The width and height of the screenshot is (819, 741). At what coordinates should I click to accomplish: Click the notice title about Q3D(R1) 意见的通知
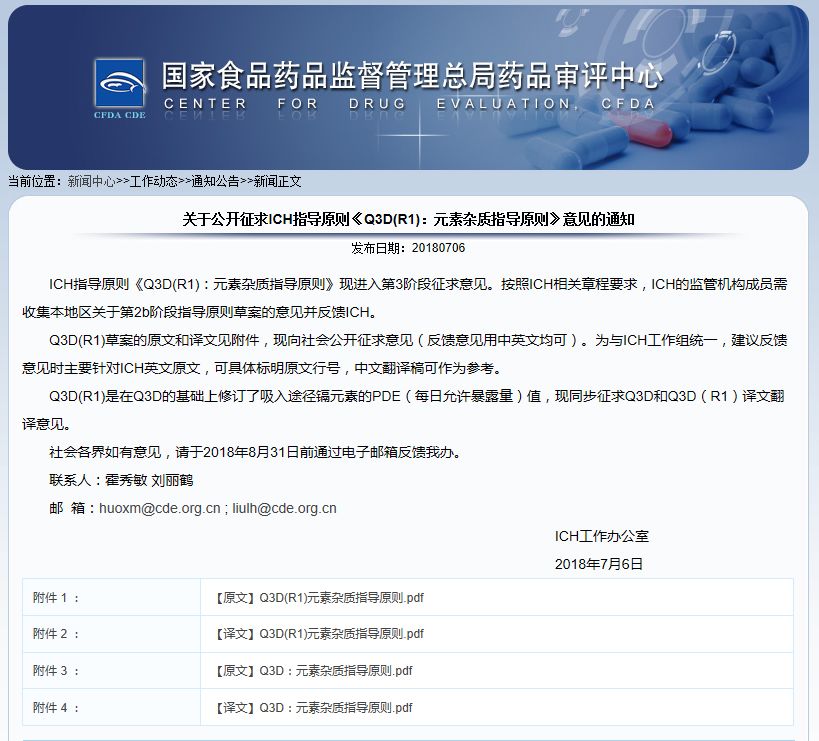coord(408,219)
